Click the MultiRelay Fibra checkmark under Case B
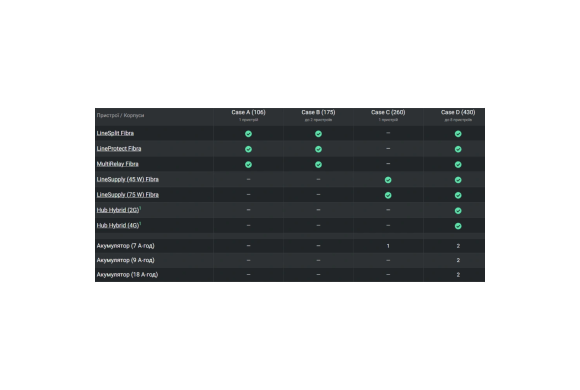Screen dimensions: 580x390 (318, 164)
